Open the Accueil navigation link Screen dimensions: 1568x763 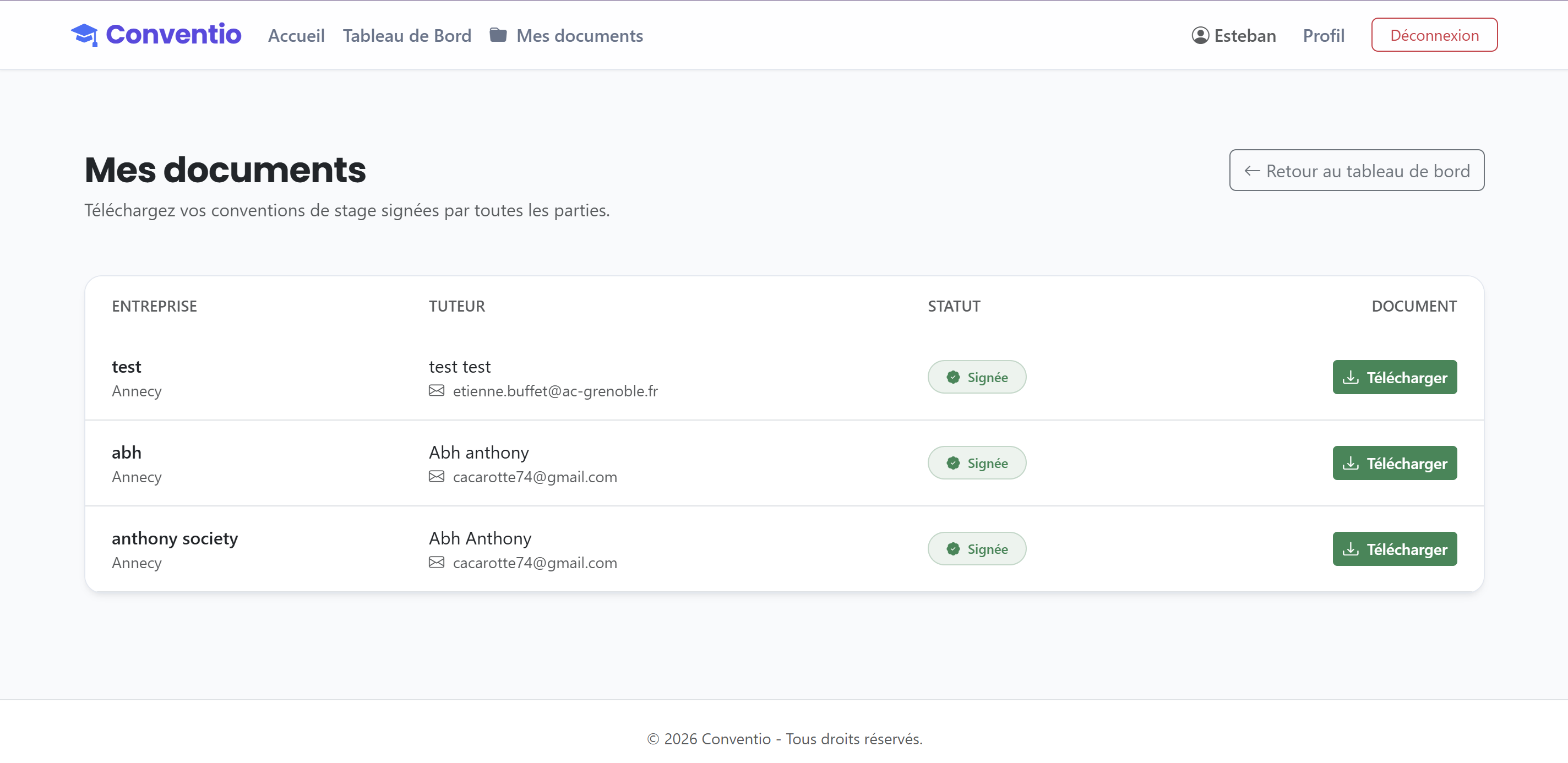[296, 35]
